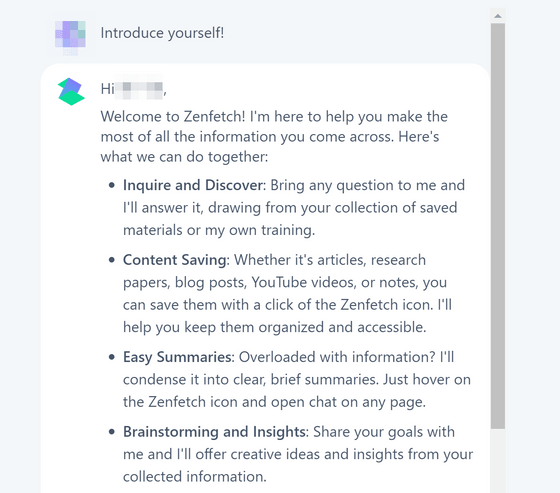560x493 pixels.
Task: Click the "Welcome to Zenfetch!" sentence
Action: coord(173,116)
